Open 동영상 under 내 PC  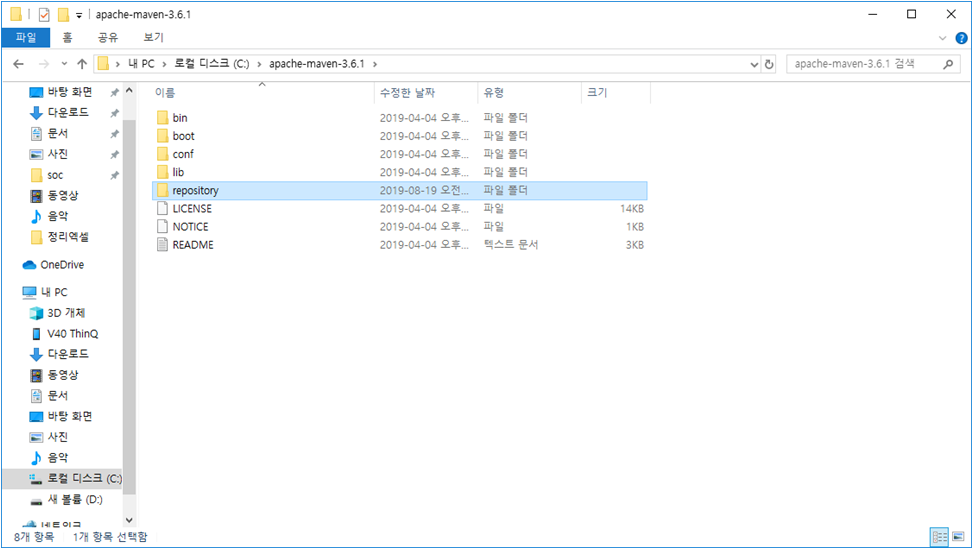[55, 375]
